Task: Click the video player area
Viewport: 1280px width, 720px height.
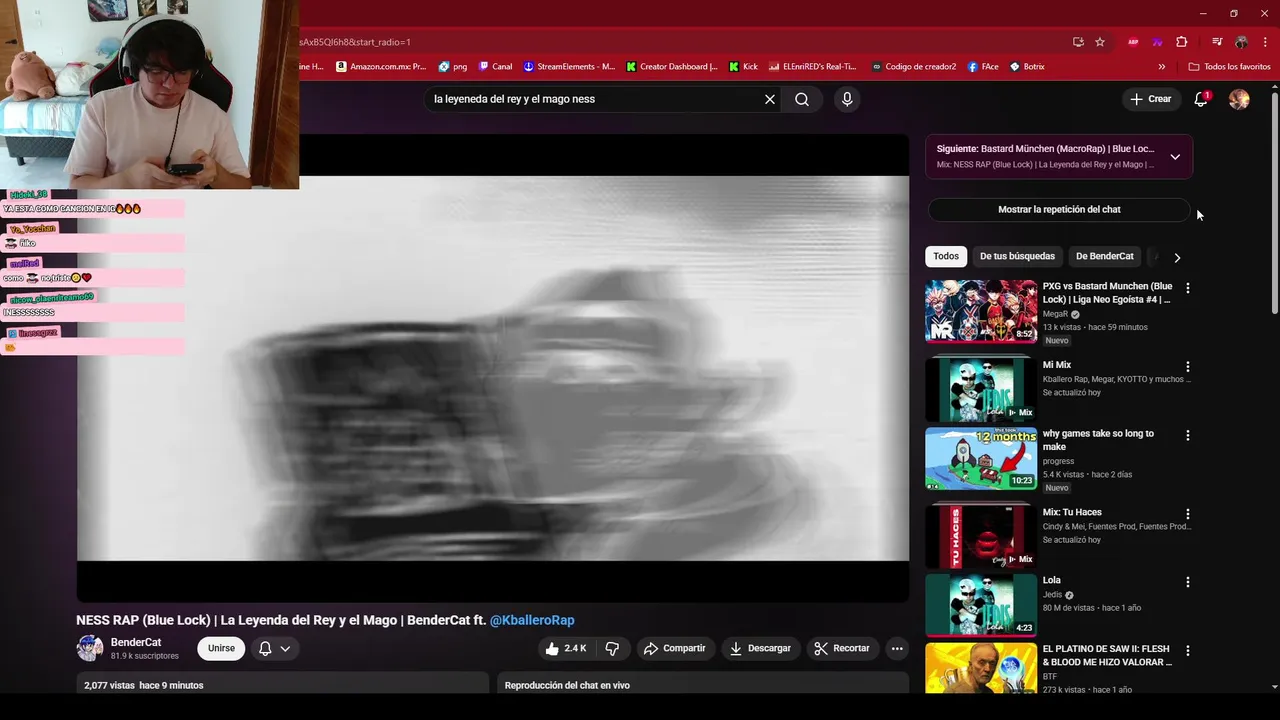Action: coord(493,368)
